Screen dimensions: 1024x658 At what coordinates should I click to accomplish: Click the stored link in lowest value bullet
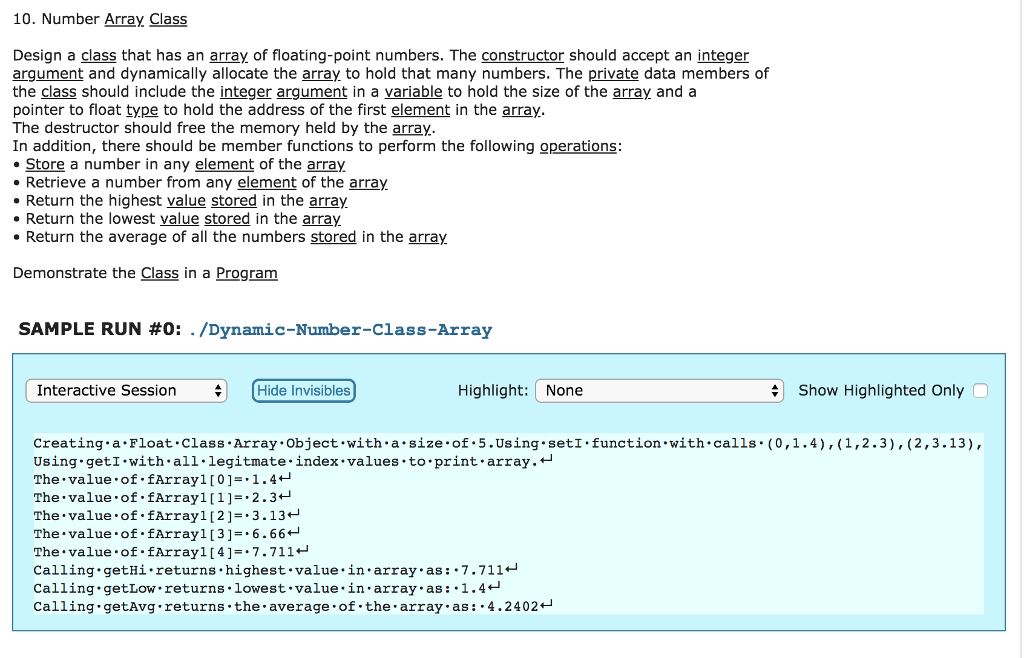[227, 218]
